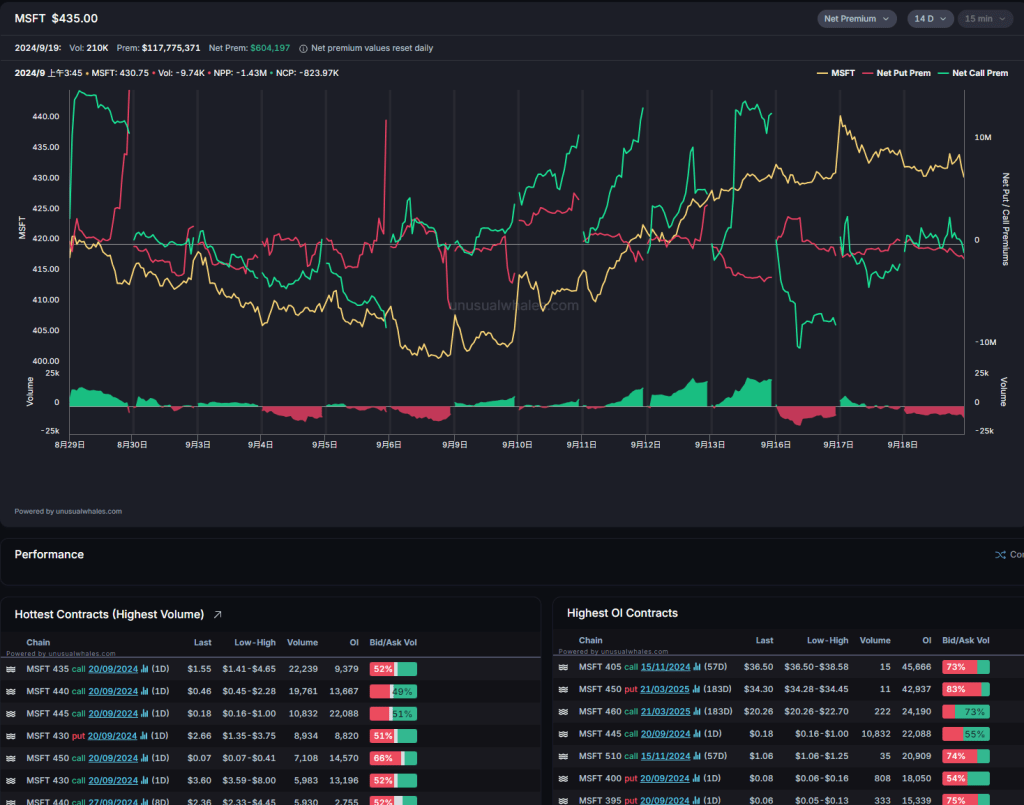Viewport: 1024px width, 805px height.
Task: Toggle MSFT price line in chart legend
Action: pos(841,73)
